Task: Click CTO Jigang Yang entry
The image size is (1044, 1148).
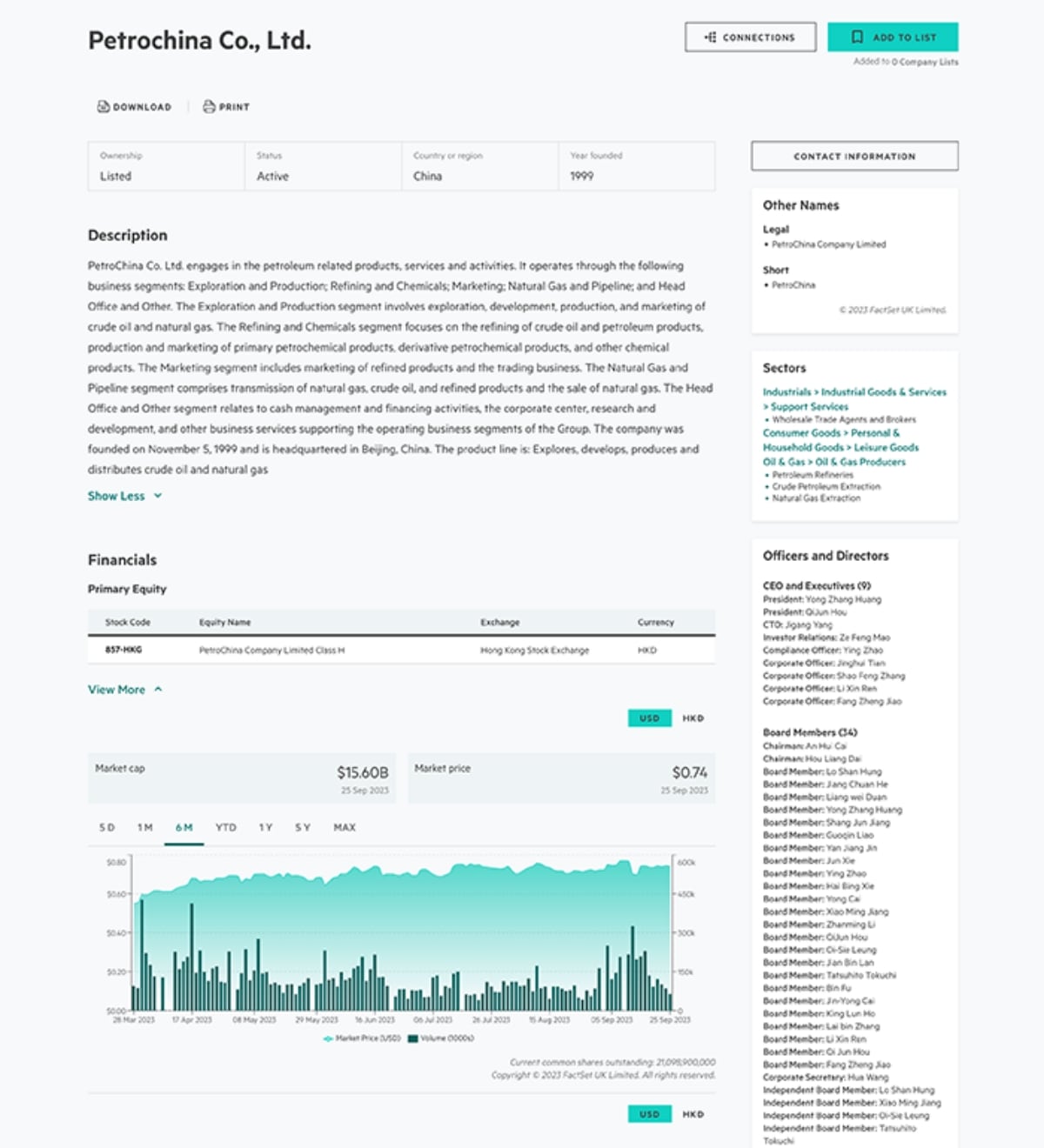Action: pyautogui.click(x=798, y=625)
